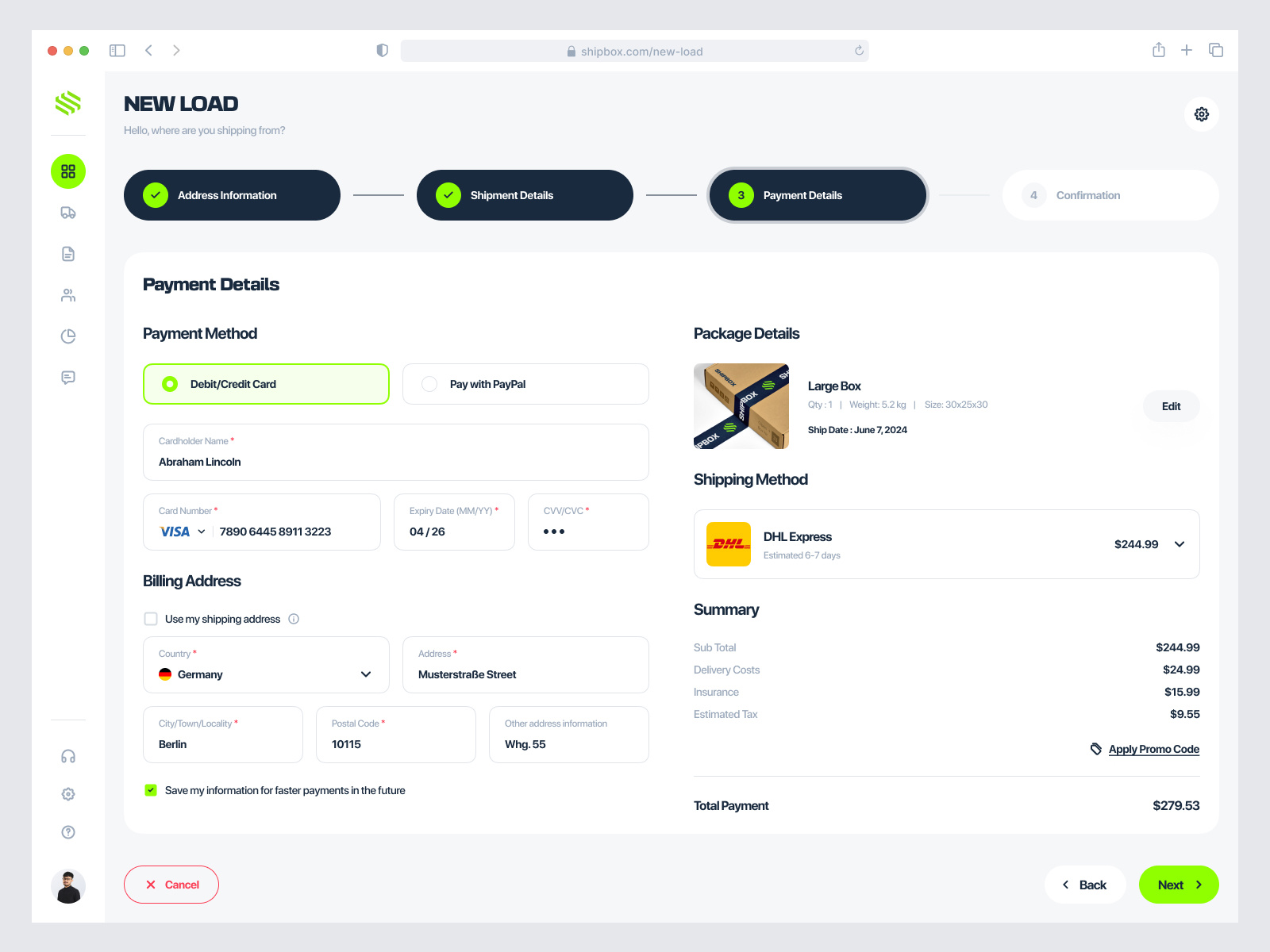Uncheck Save my information for faster payments

(150, 790)
